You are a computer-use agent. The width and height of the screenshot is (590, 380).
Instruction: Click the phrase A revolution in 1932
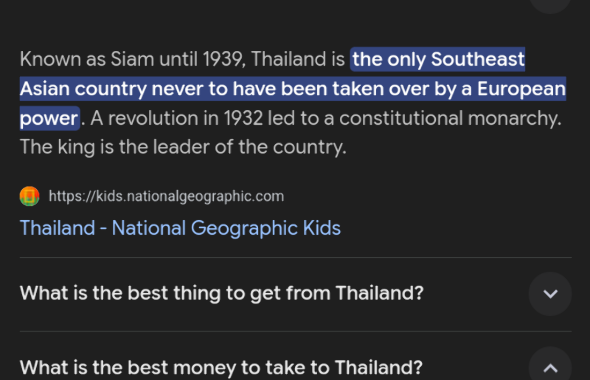176,119
